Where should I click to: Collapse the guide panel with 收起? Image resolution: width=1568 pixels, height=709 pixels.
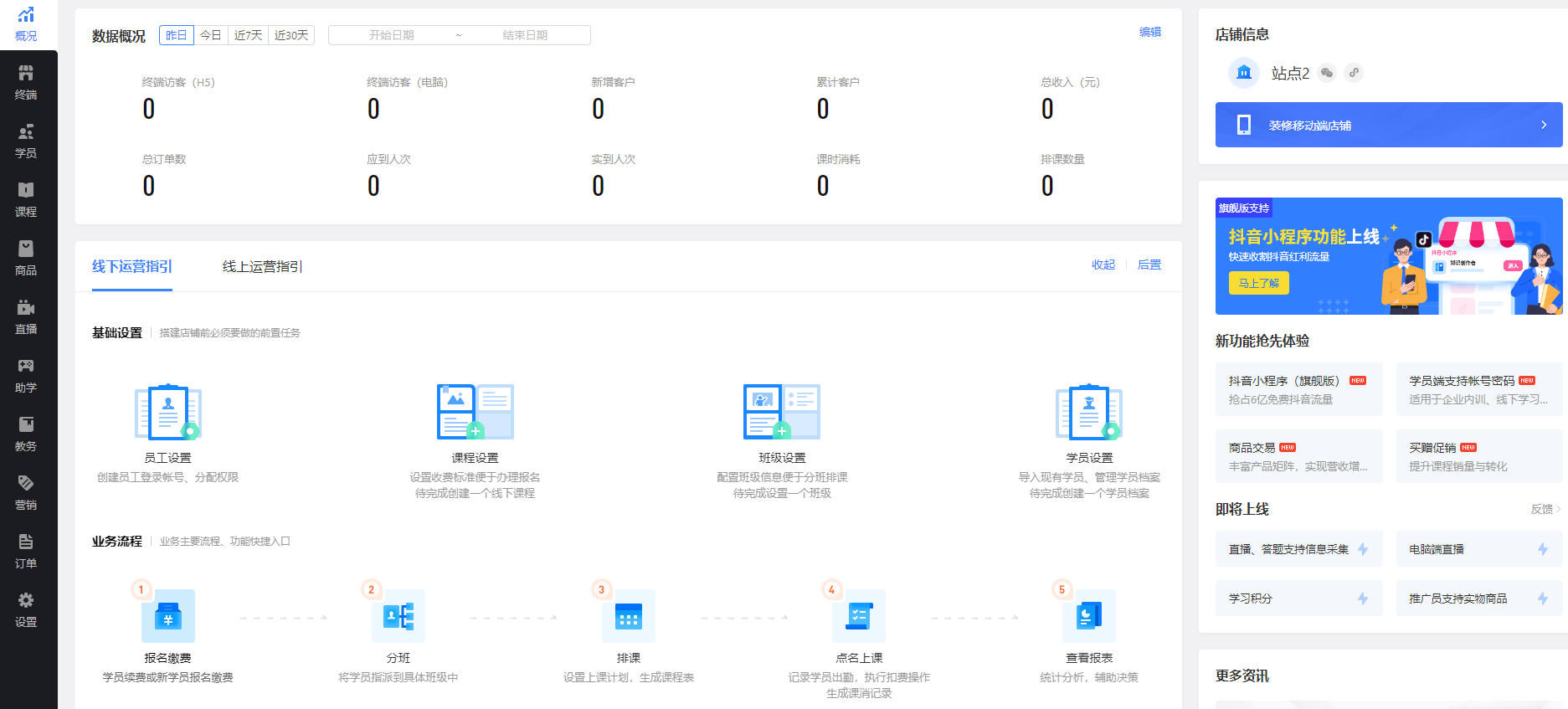point(1103,265)
